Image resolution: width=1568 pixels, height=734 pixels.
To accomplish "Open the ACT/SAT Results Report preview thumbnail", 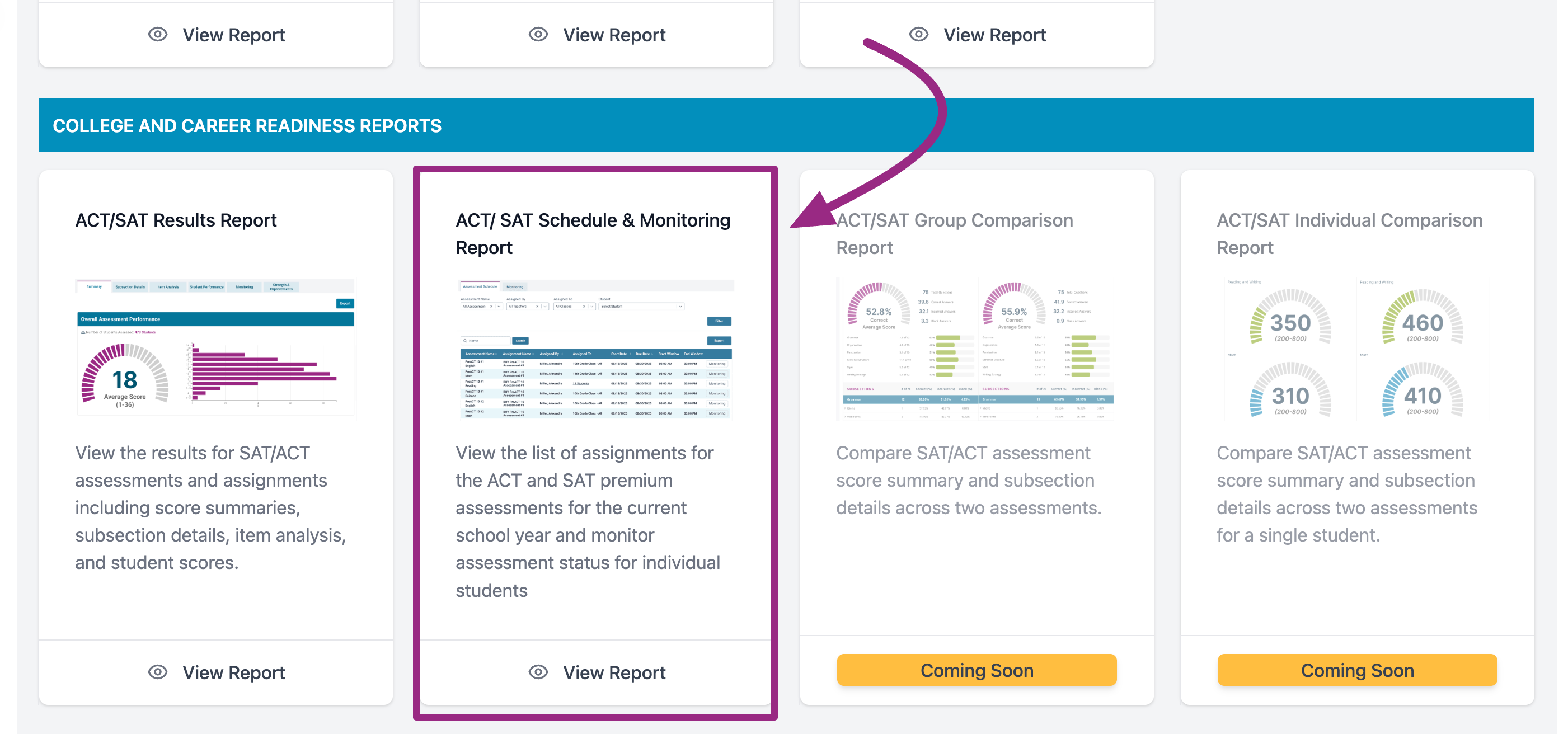I will tap(215, 347).
